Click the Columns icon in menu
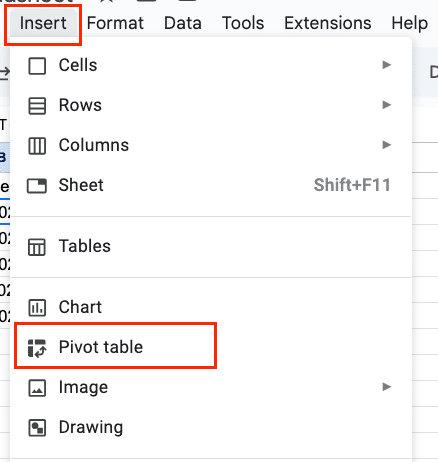 point(37,146)
